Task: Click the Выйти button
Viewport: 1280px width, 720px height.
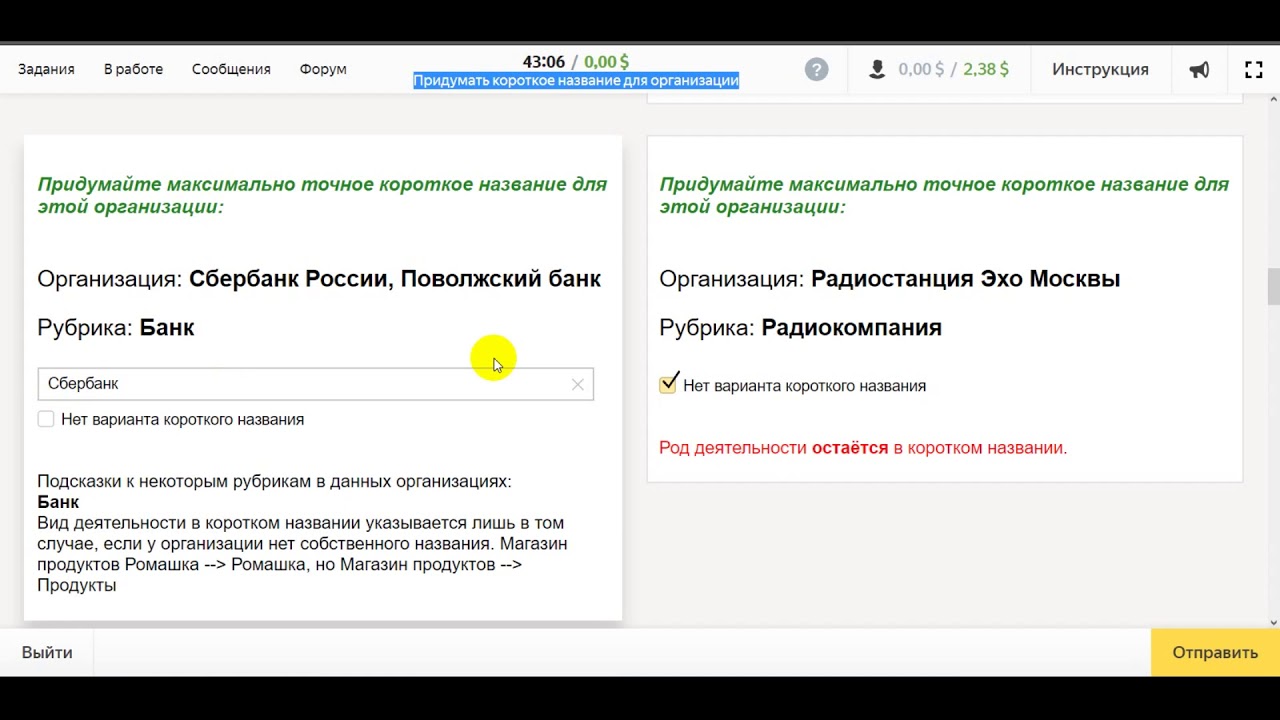Action: click(47, 652)
